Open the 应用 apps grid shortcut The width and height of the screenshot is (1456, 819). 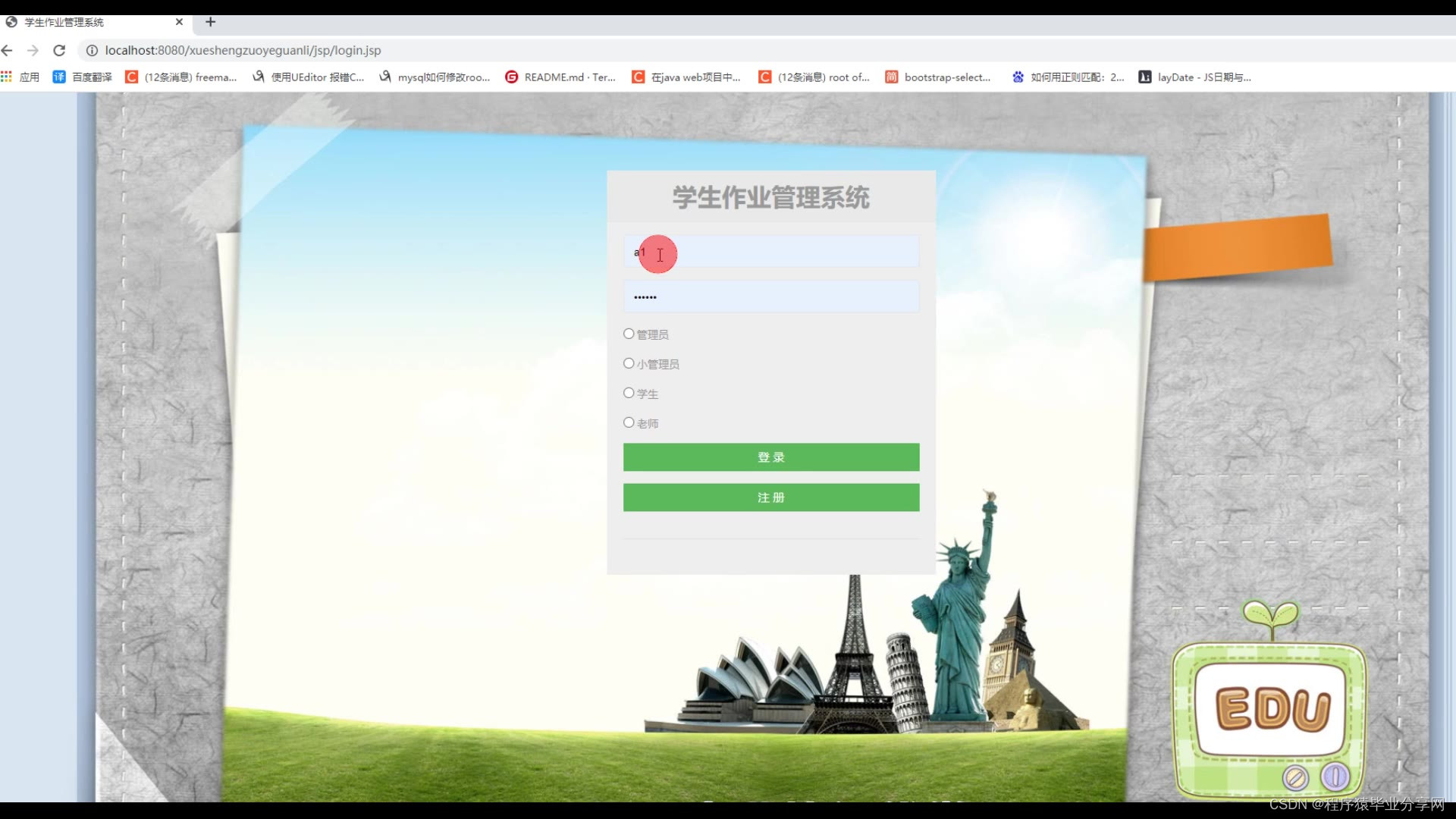[20, 77]
